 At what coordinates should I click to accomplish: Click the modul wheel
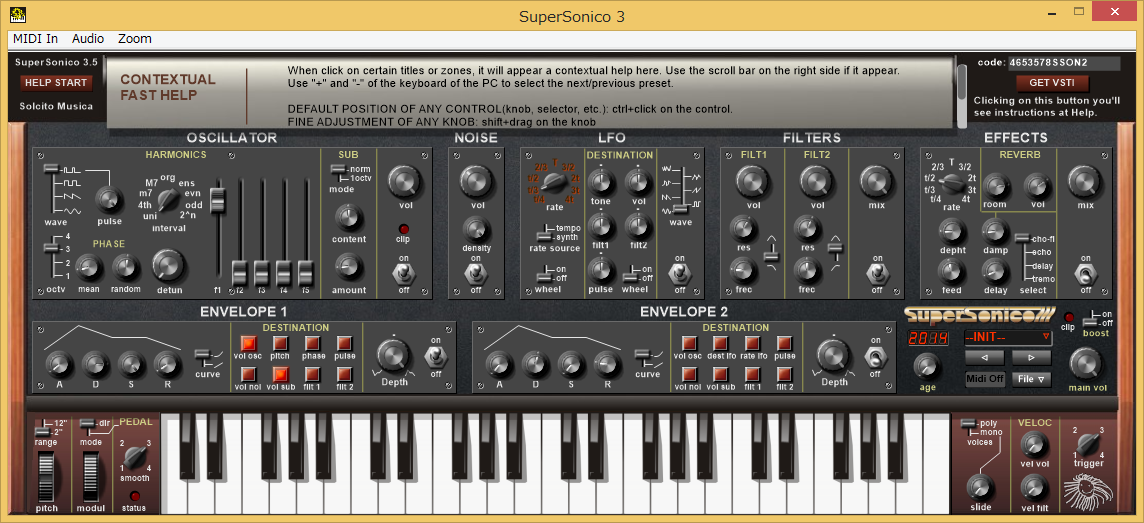coord(91,477)
